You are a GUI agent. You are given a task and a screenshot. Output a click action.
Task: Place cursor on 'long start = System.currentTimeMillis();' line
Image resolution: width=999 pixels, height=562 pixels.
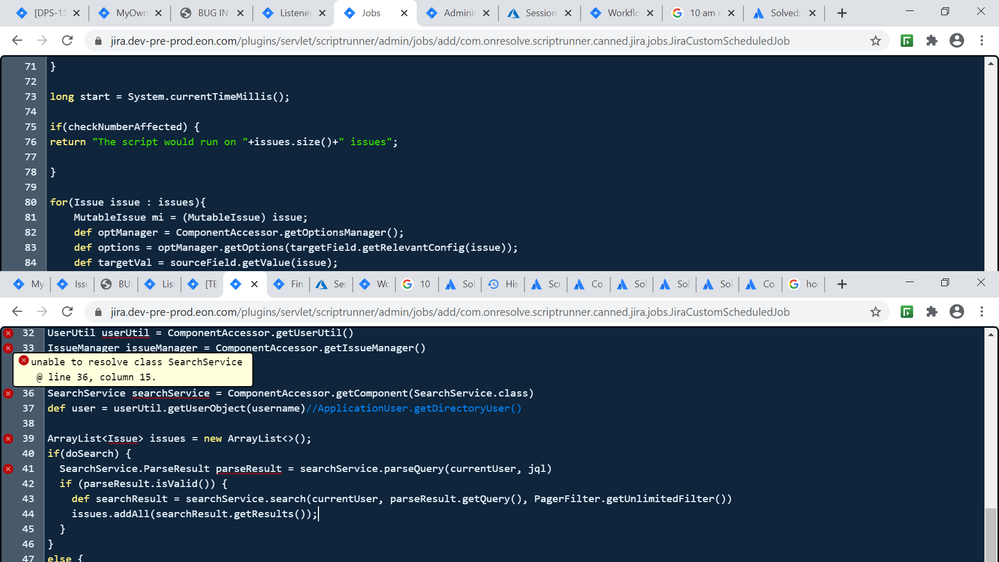point(169,97)
